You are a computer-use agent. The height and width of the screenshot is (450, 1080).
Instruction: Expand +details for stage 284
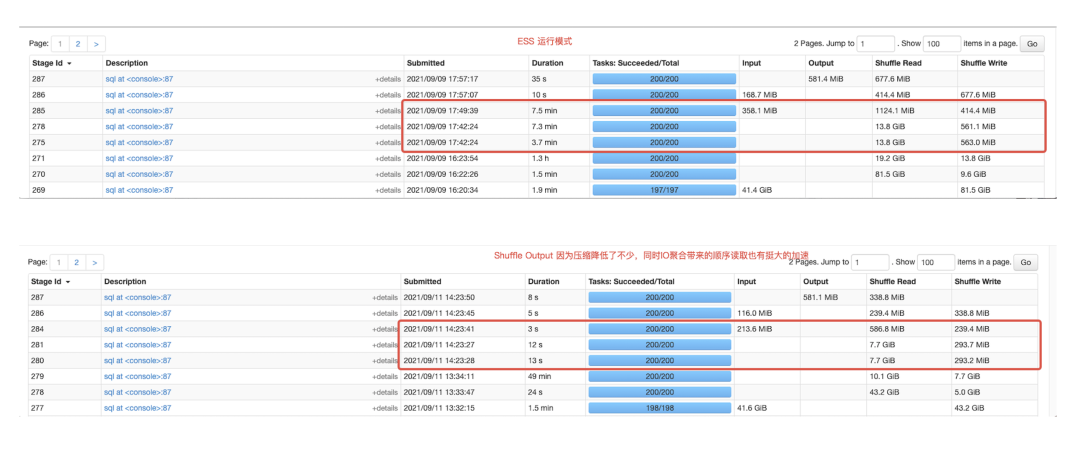pyautogui.click(x=385, y=329)
